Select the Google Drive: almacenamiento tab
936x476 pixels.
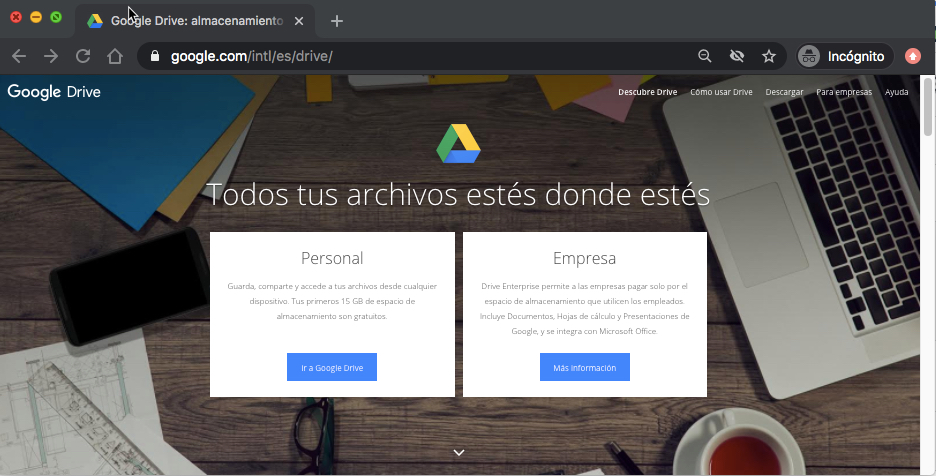196,21
